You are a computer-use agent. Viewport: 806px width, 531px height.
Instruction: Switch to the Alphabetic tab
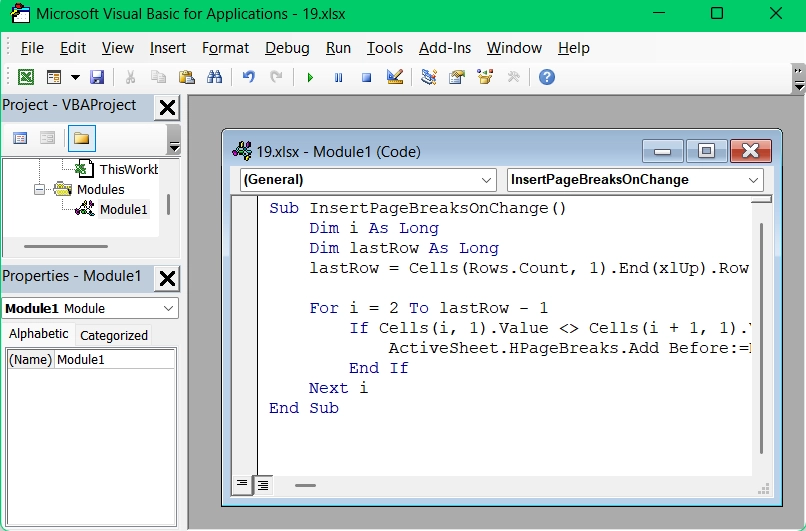pos(39,334)
